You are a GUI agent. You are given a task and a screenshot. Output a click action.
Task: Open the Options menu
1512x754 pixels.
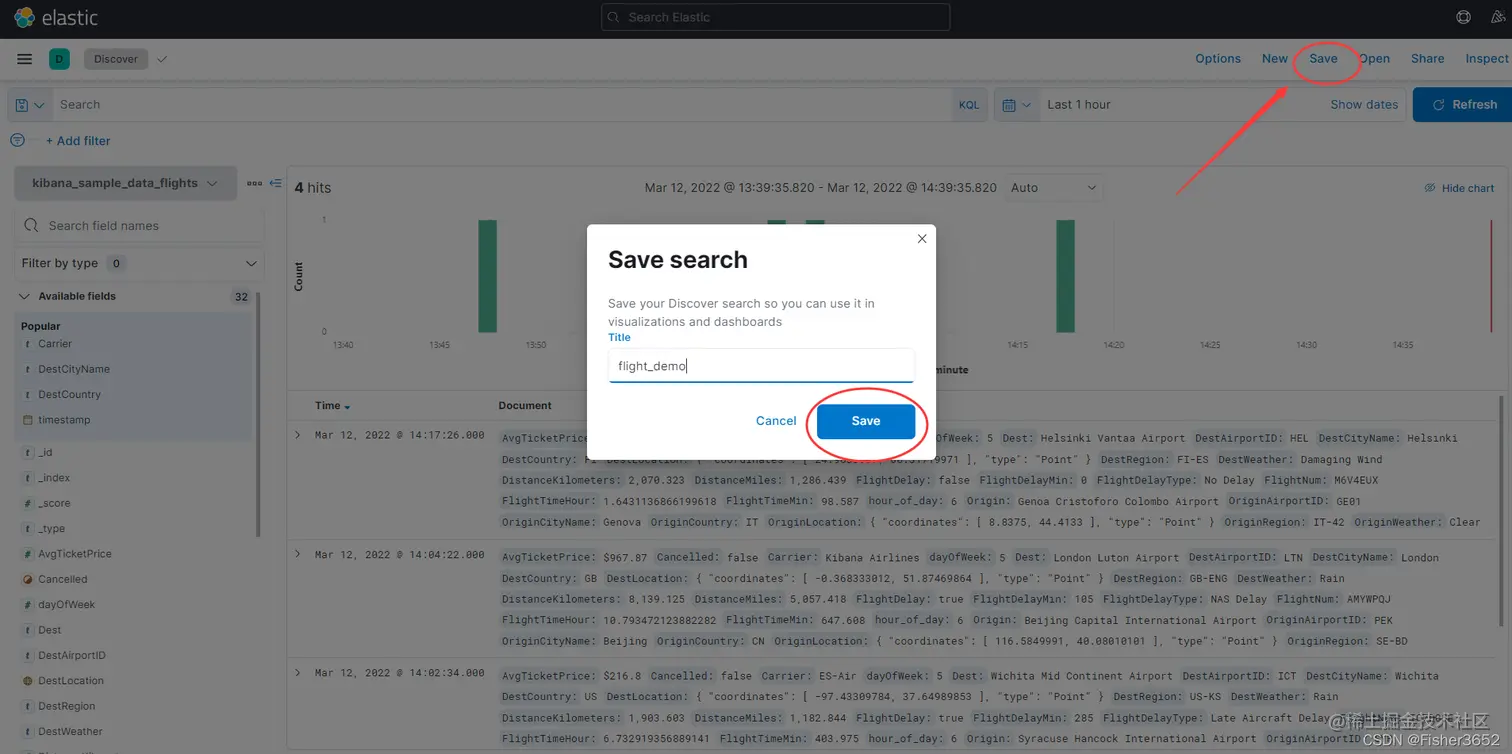pos(1218,59)
